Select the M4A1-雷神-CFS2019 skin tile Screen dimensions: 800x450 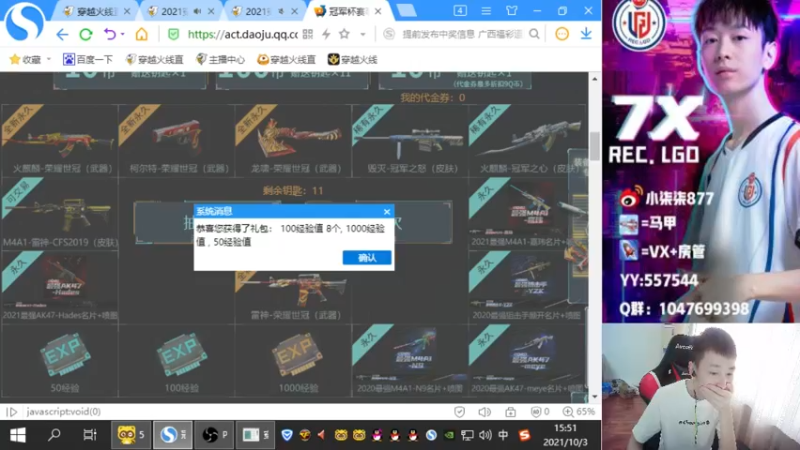click(x=60, y=213)
